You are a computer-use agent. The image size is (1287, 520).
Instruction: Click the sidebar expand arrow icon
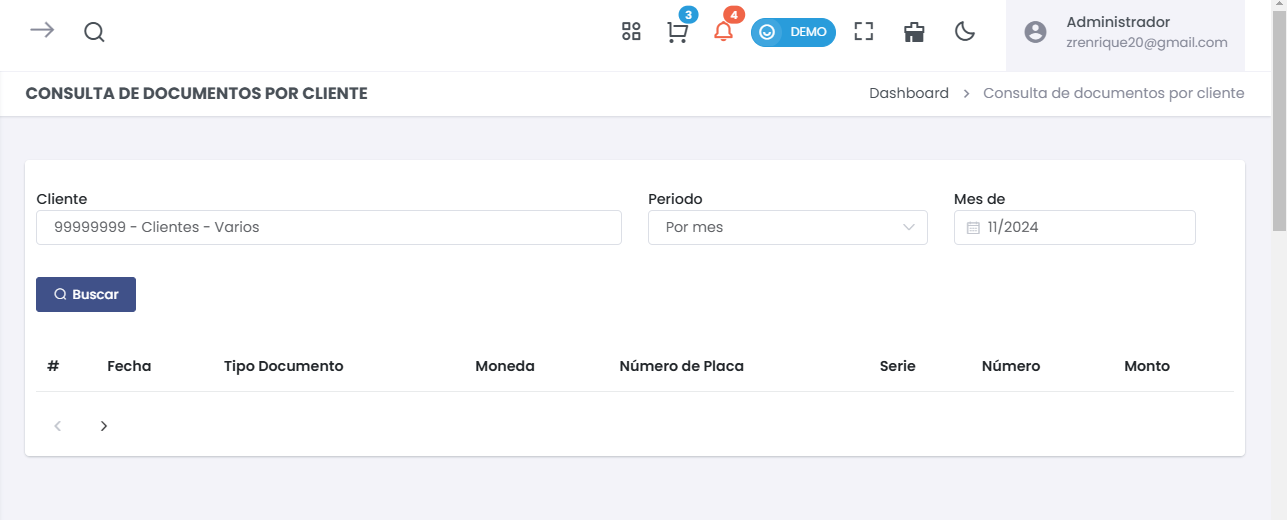(x=42, y=30)
